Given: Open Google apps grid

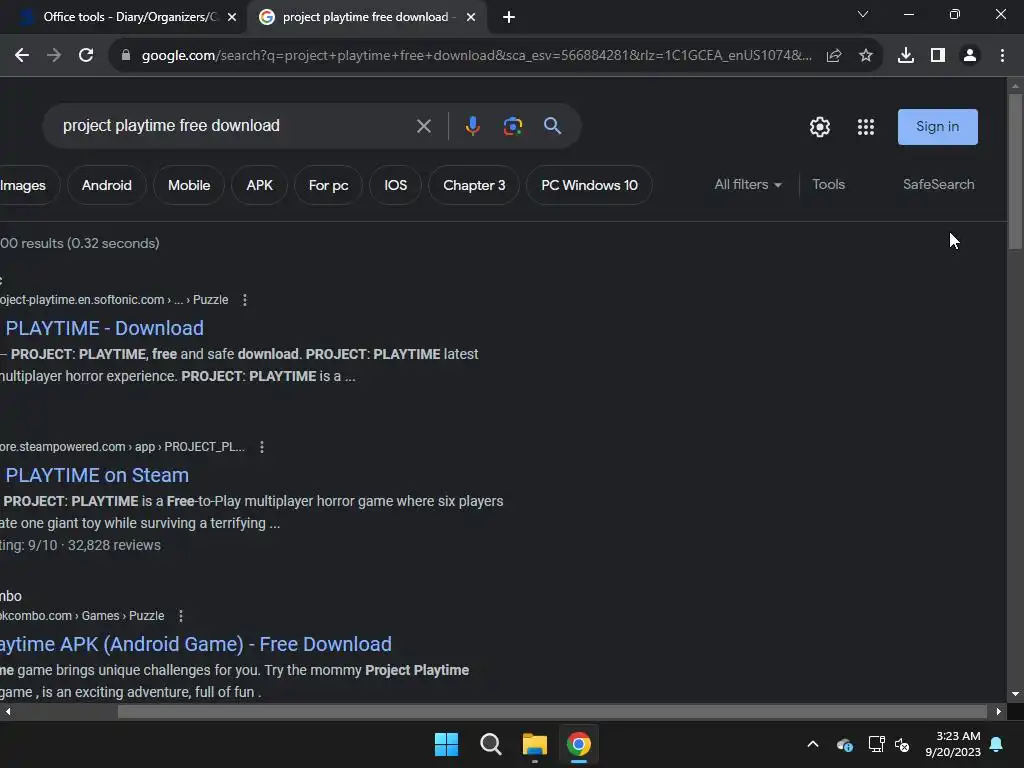Looking at the screenshot, I should coord(865,127).
